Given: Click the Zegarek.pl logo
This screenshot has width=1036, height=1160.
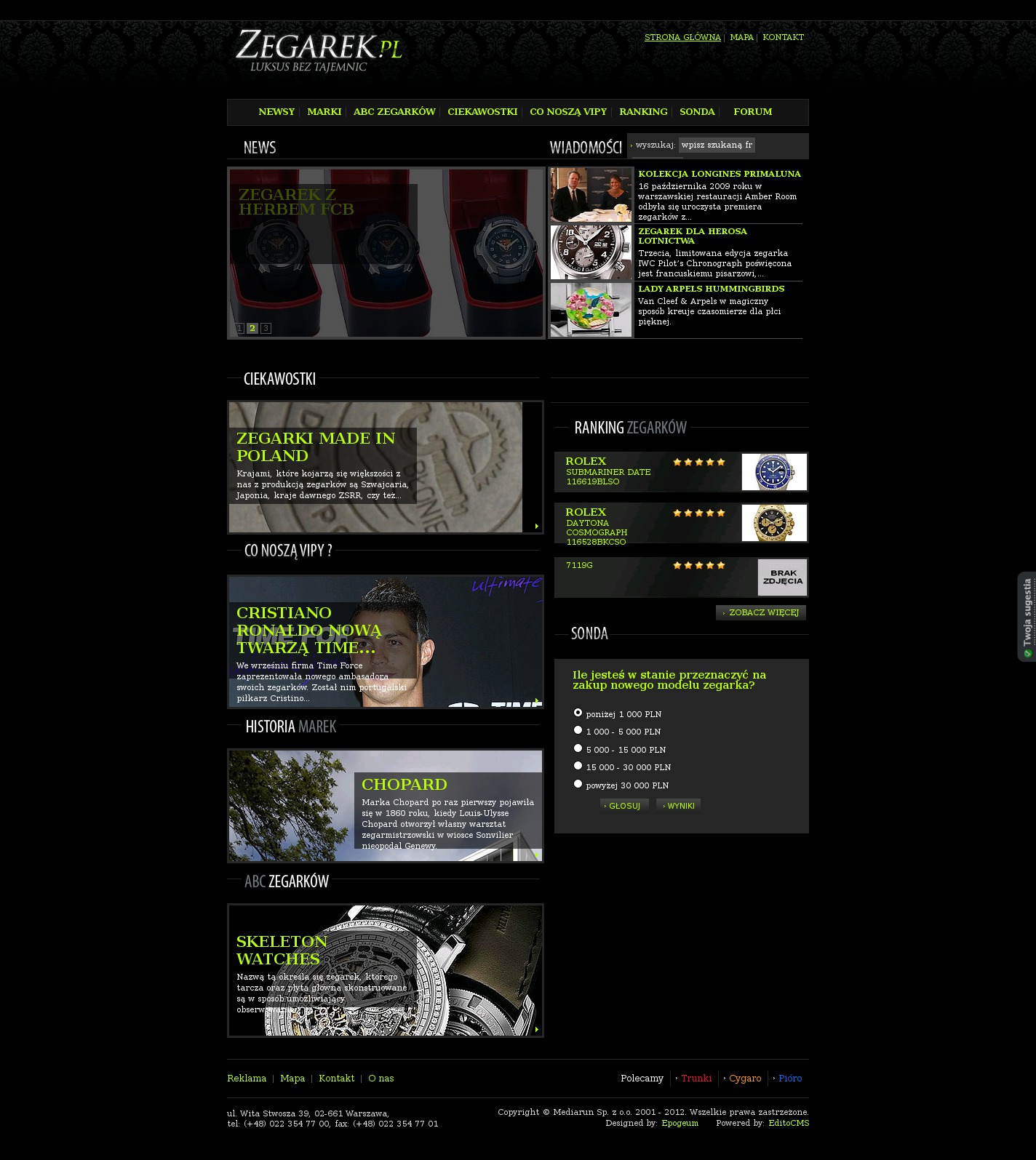Looking at the screenshot, I should (x=319, y=51).
